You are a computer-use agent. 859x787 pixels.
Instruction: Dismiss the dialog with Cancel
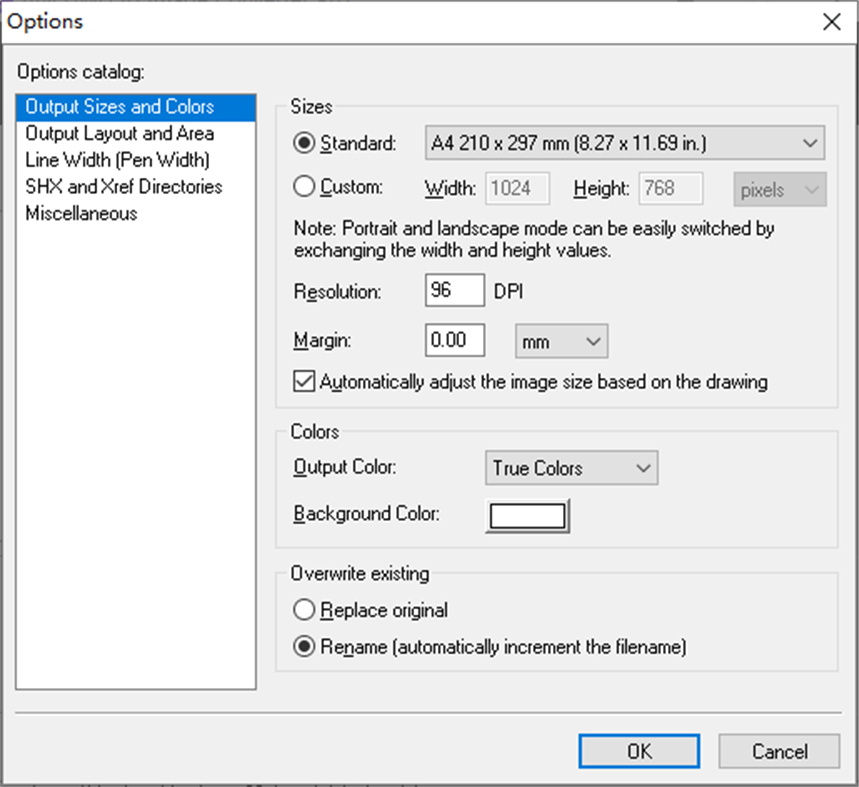click(778, 751)
